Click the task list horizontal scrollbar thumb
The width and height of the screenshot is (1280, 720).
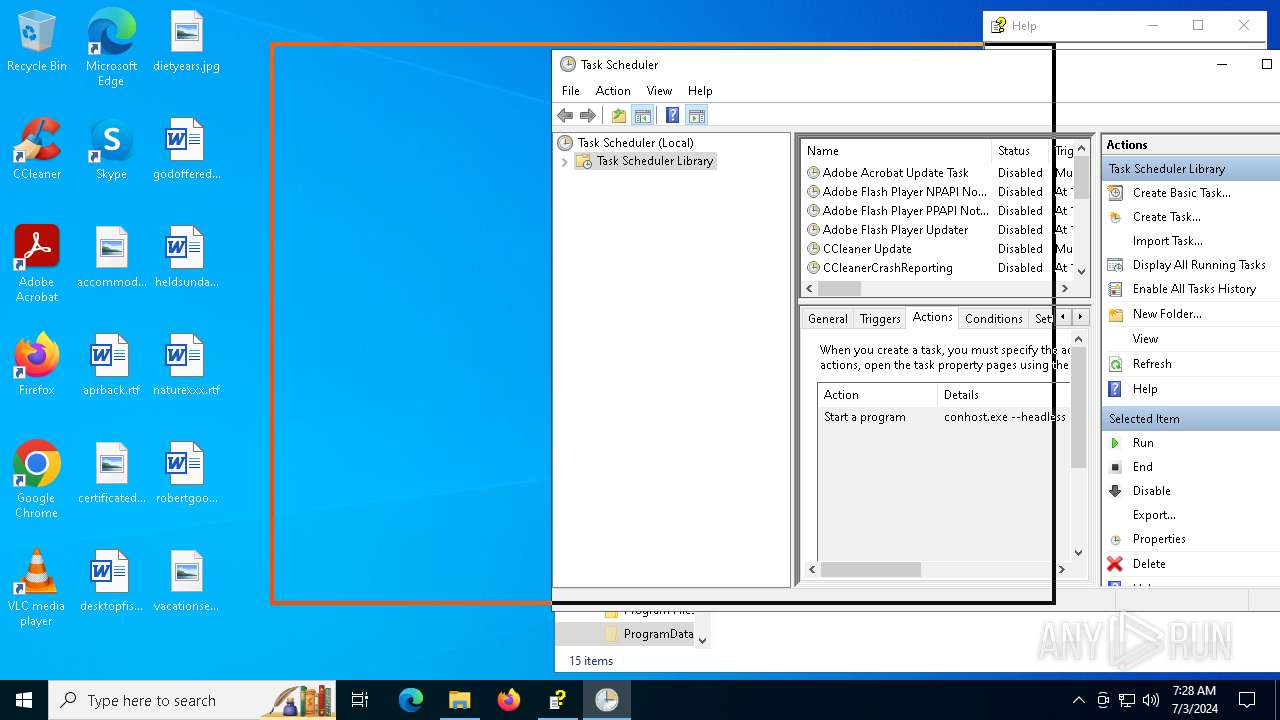tap(839, 288)
